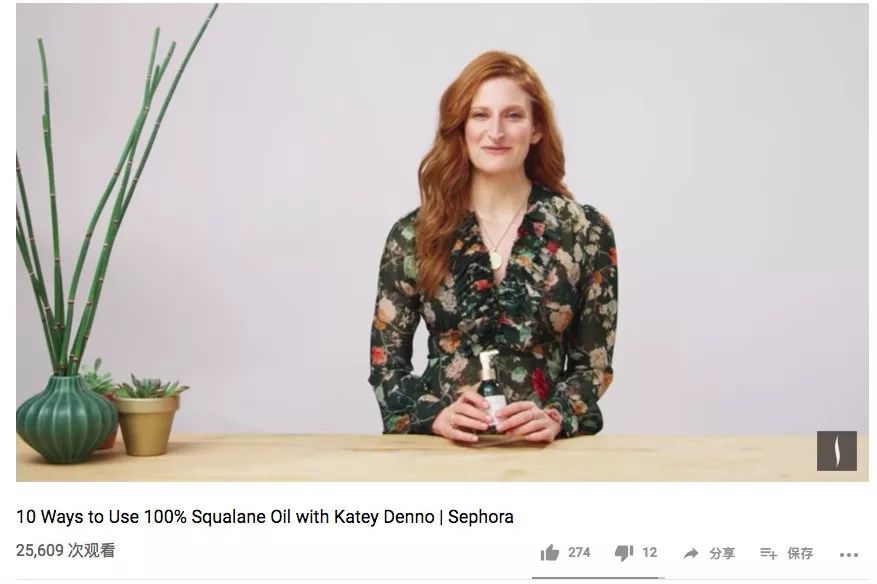Click the gray video background to pause
Image resolution: width=877 pixels, height=584 pixels.
(x=727, y=196)
